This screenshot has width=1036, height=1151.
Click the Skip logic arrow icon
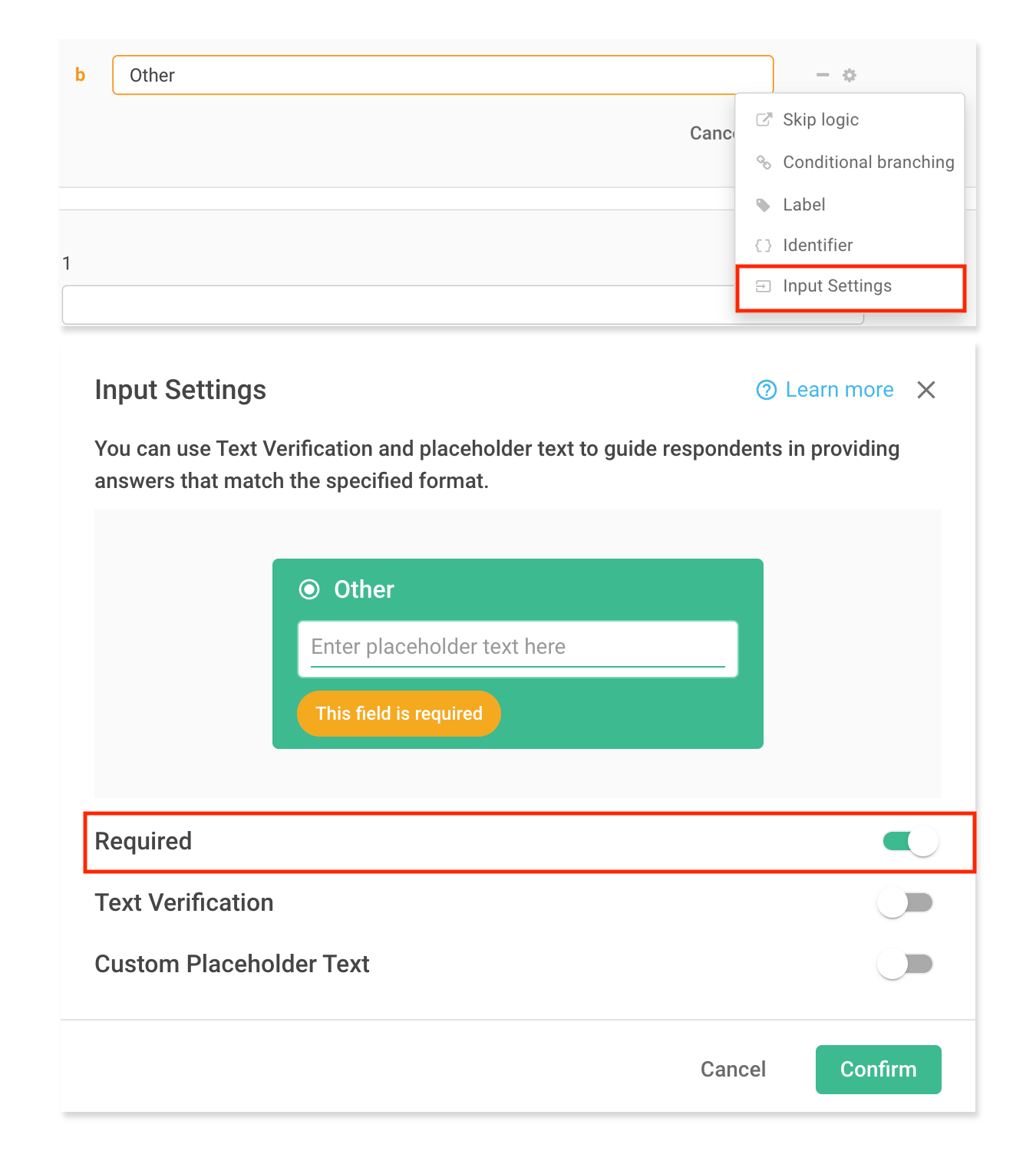pos(764,120)
